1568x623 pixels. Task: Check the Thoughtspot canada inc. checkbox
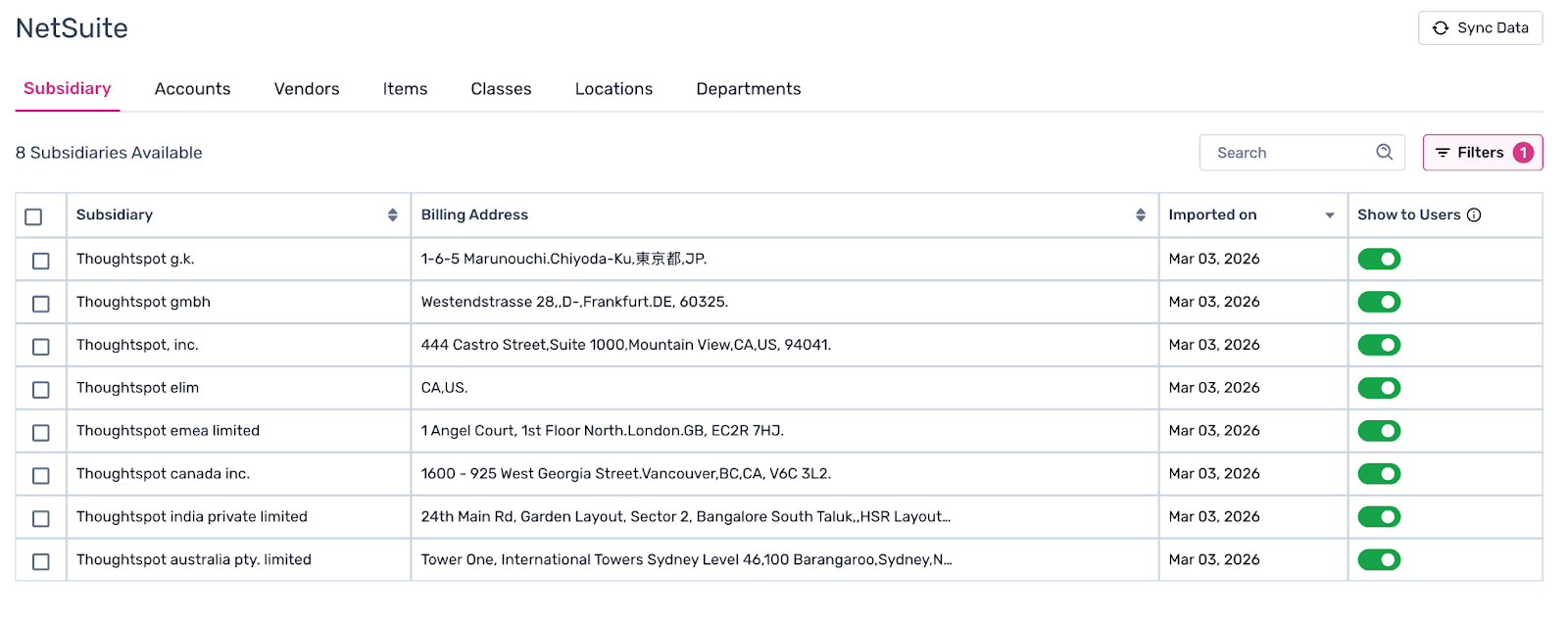pos(40,475)
